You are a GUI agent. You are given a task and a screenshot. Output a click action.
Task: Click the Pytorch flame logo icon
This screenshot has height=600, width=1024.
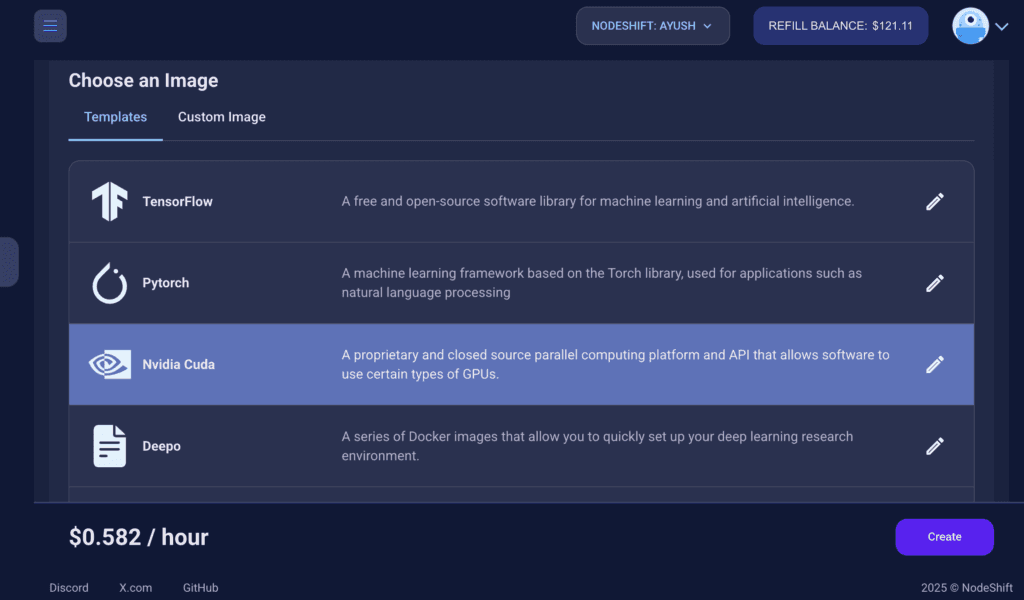(x=110, y=283)
